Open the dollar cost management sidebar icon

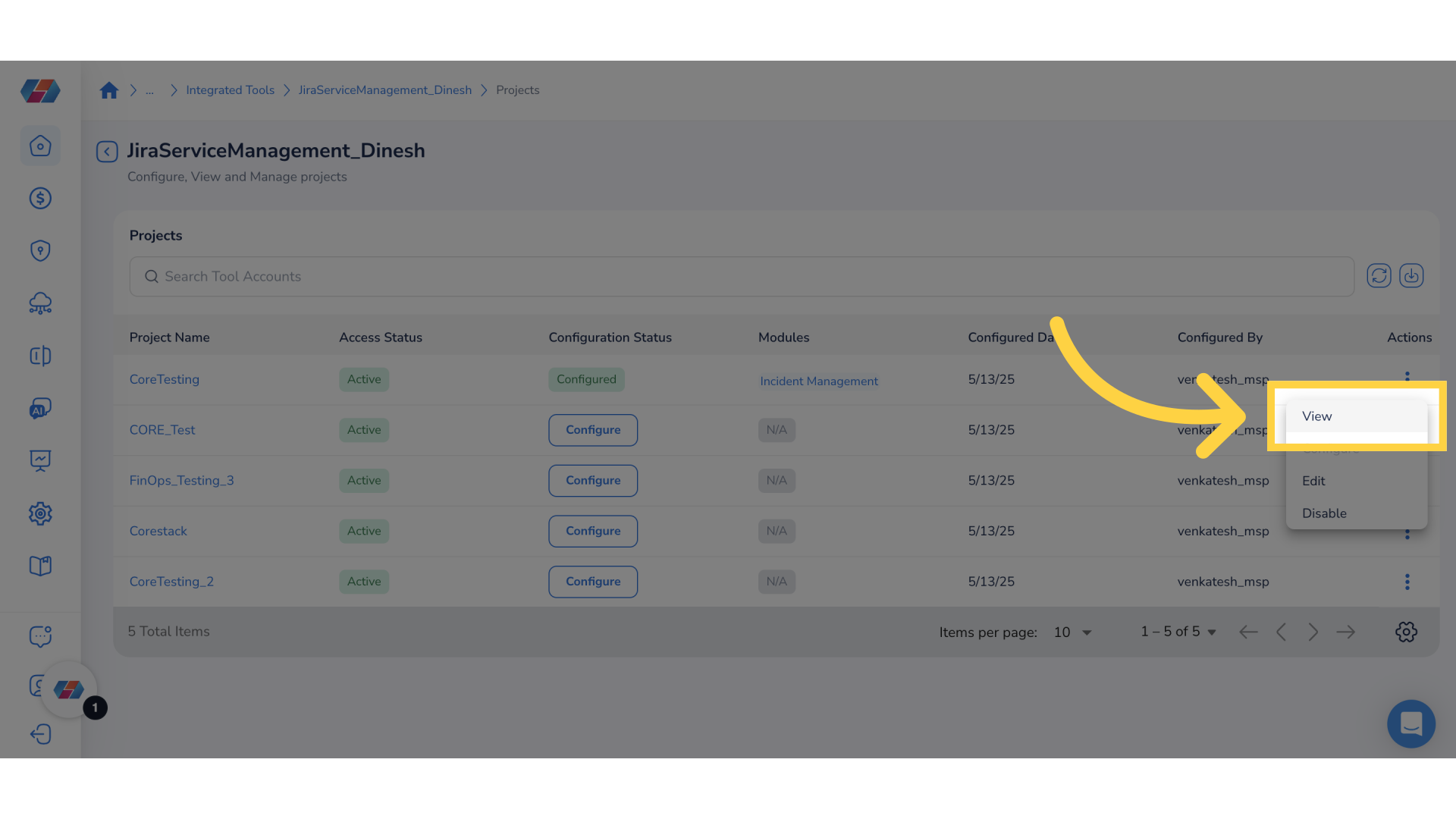[x=40, y=198]
